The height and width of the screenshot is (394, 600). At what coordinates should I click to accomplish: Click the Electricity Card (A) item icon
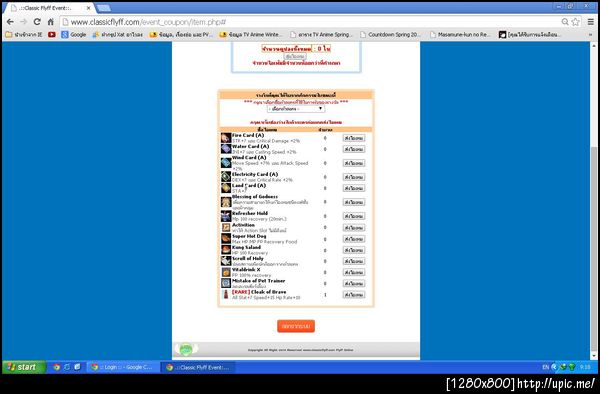226,177
